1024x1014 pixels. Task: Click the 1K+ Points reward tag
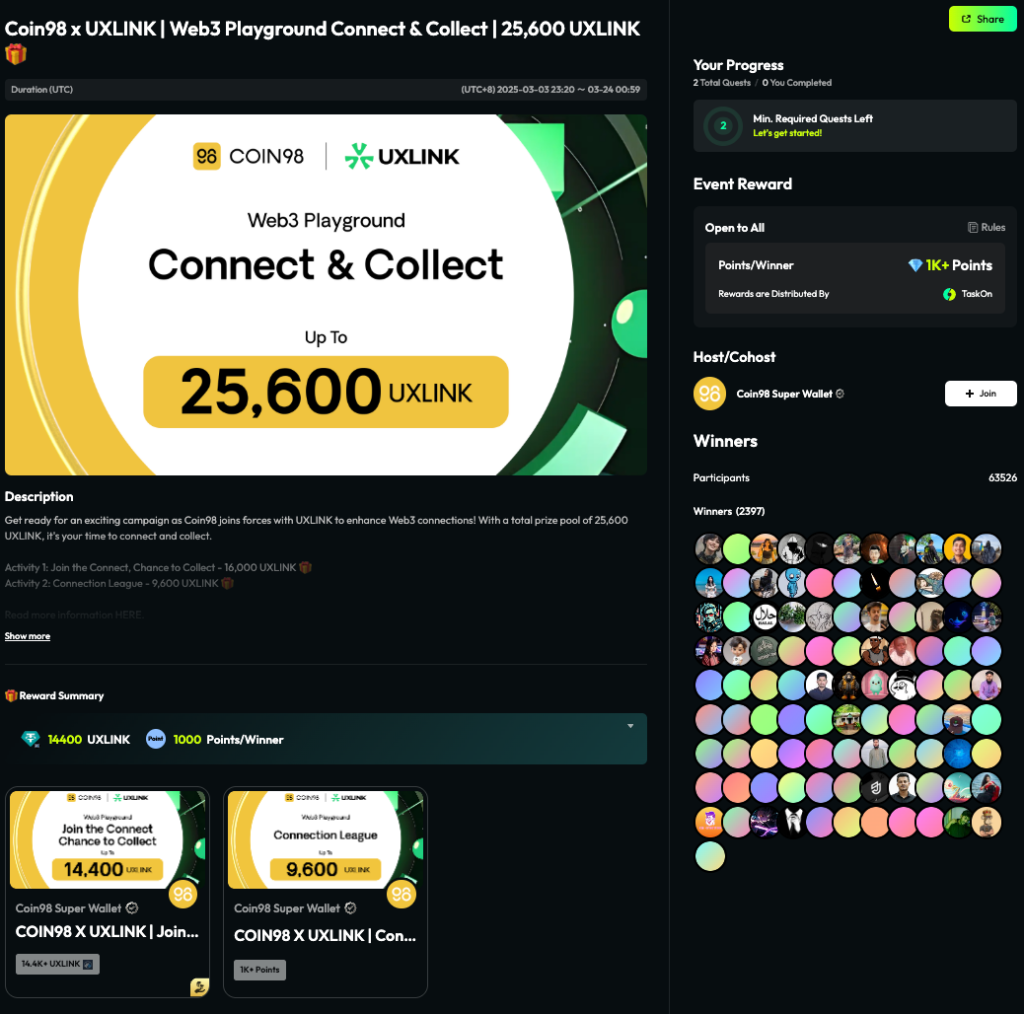point(260,970)
